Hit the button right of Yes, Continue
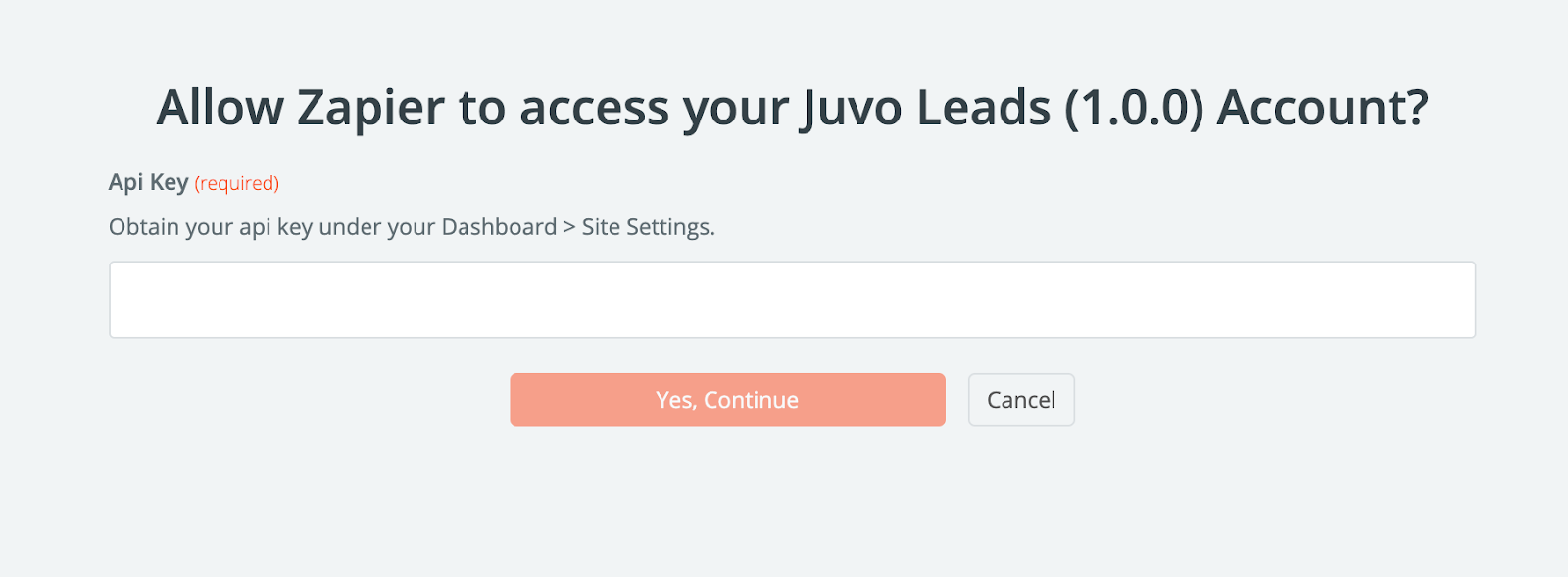 click(1021, 400)
